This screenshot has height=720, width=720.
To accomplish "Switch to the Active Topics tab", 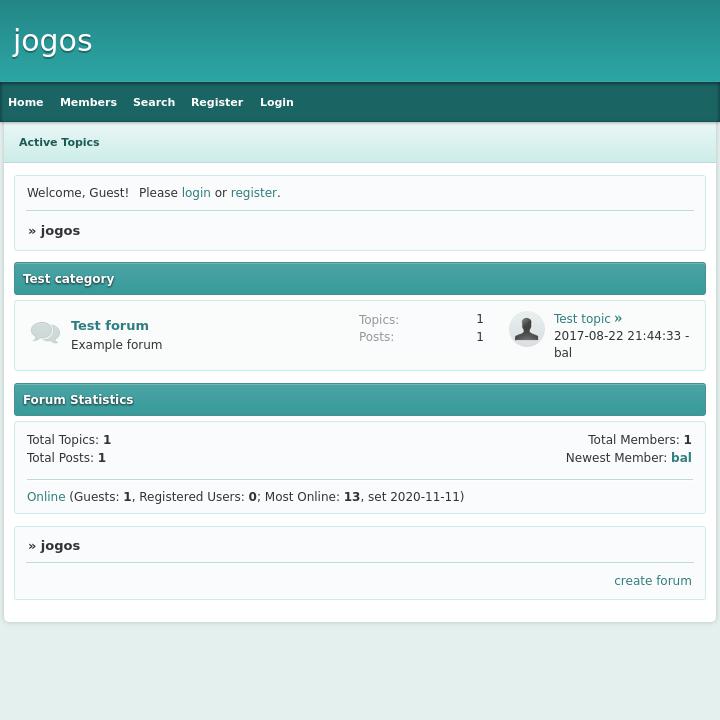I will (59, 142).
